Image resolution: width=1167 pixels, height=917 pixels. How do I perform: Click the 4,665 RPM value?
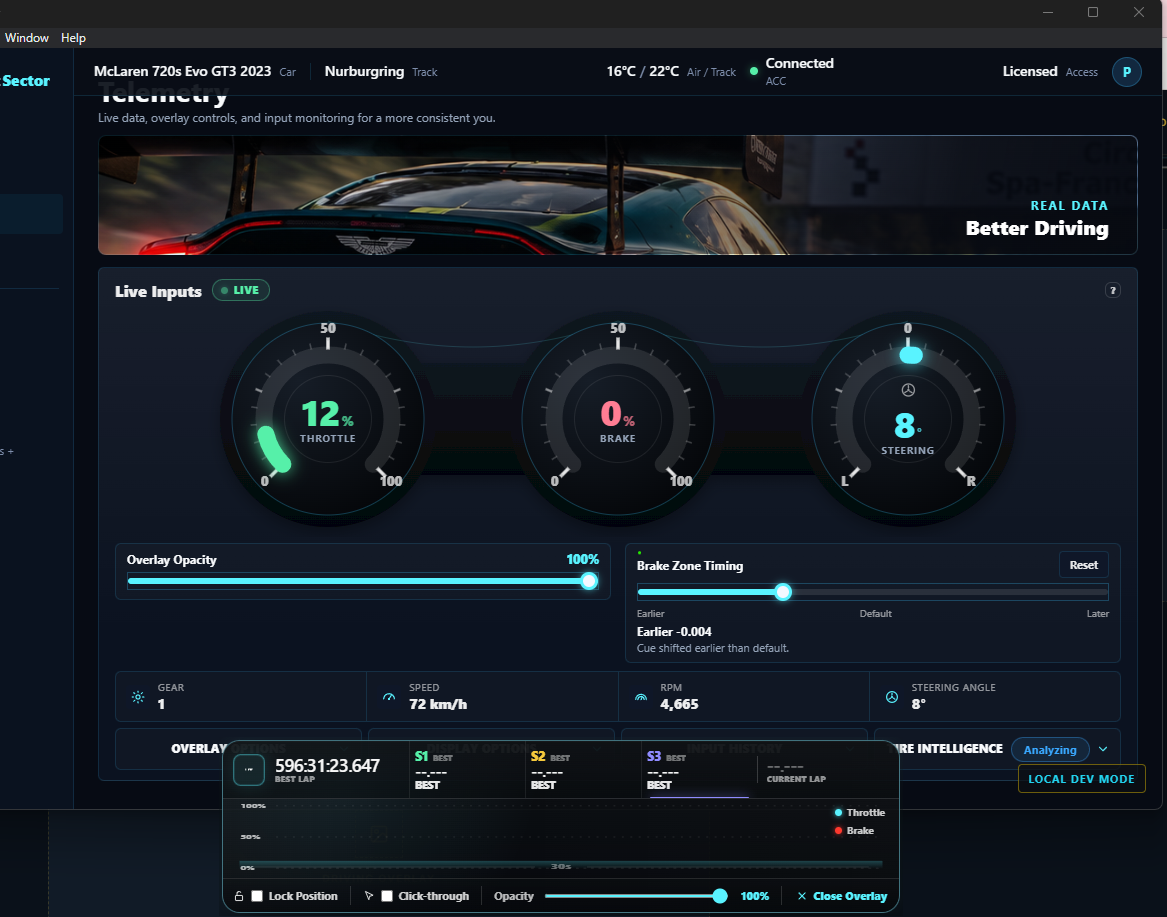coord(679,704)
